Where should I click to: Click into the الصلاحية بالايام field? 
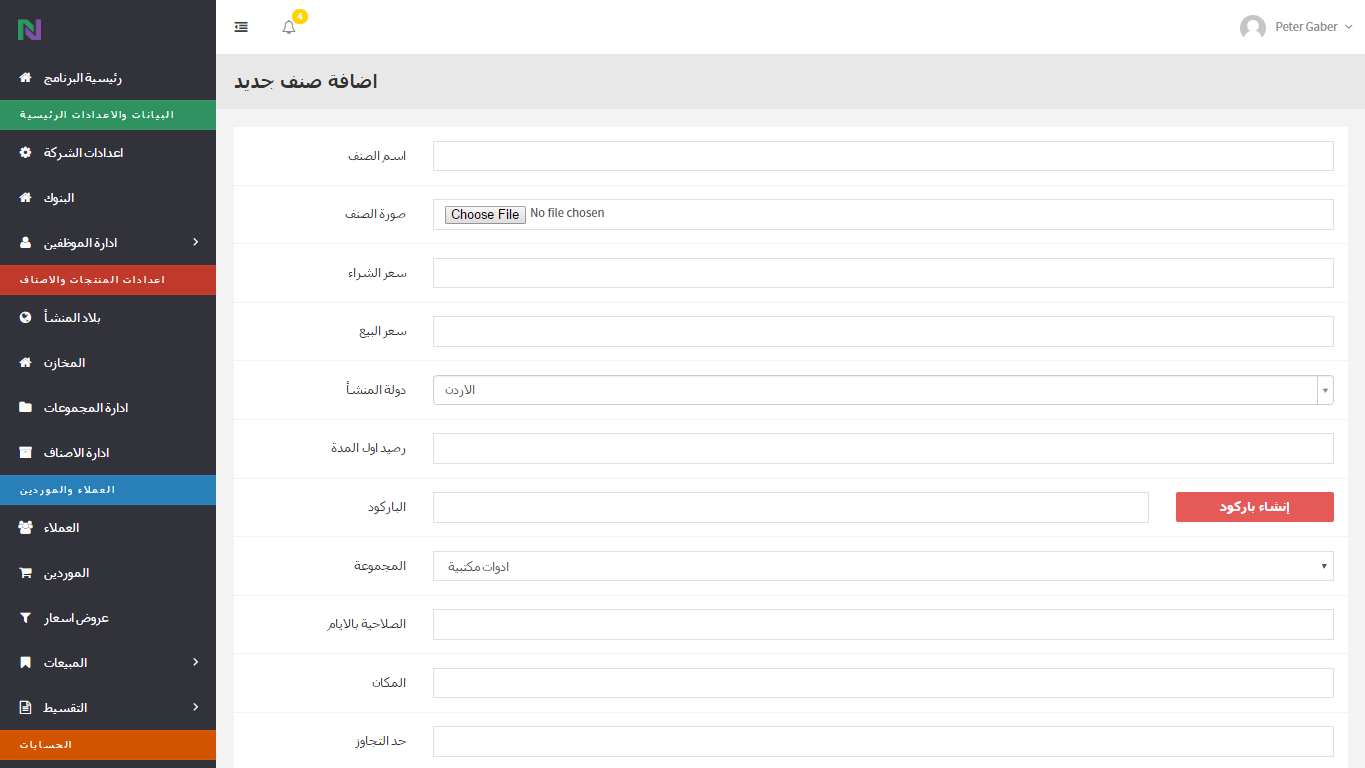click(883, 624)
